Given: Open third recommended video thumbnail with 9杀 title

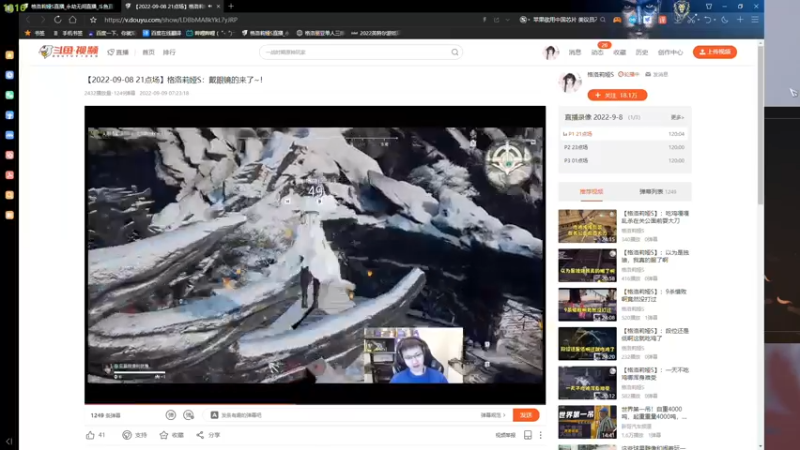Looking at the screenshot, I should [587, 305].
